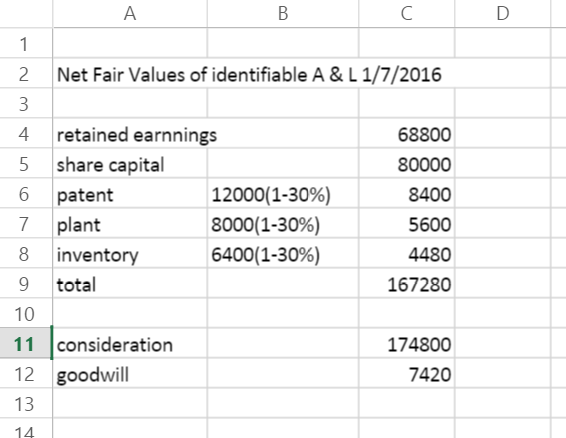Select row 11 header

pyautogui.click(x=24, y=343)
